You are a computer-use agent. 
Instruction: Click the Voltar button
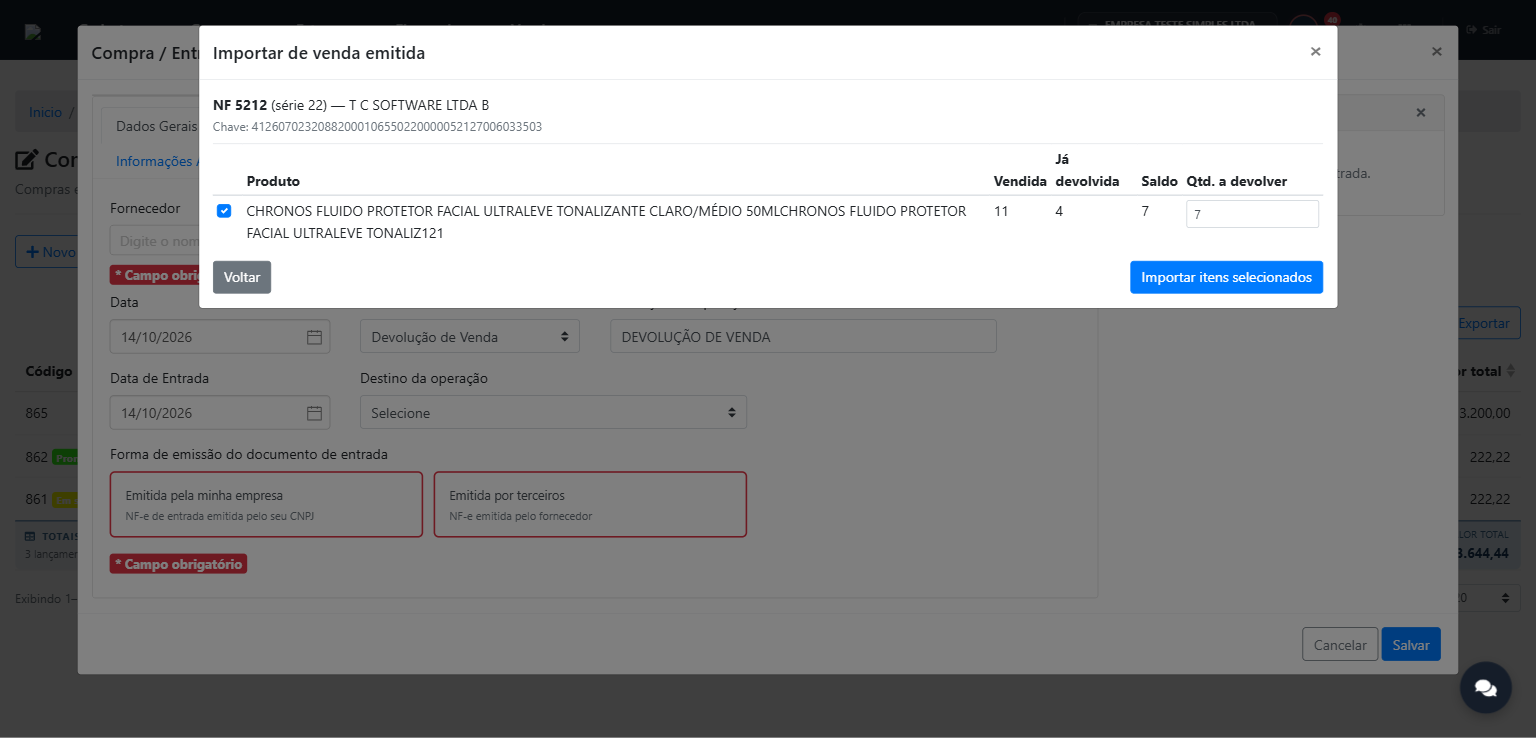(242, 277)
